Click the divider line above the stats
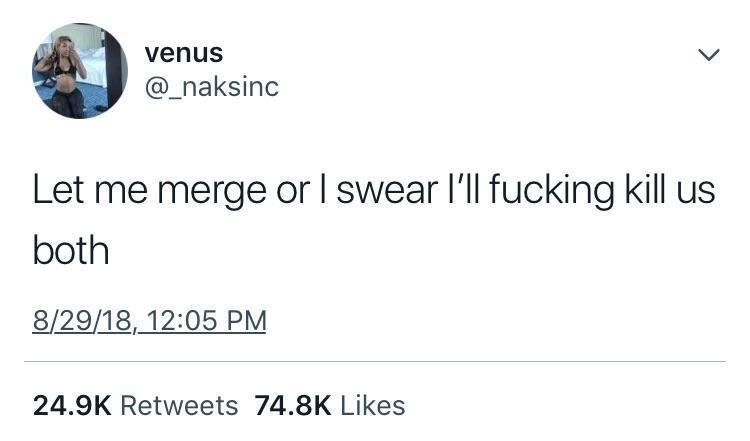The image size is (750, 441). click(x=375, y=362)
